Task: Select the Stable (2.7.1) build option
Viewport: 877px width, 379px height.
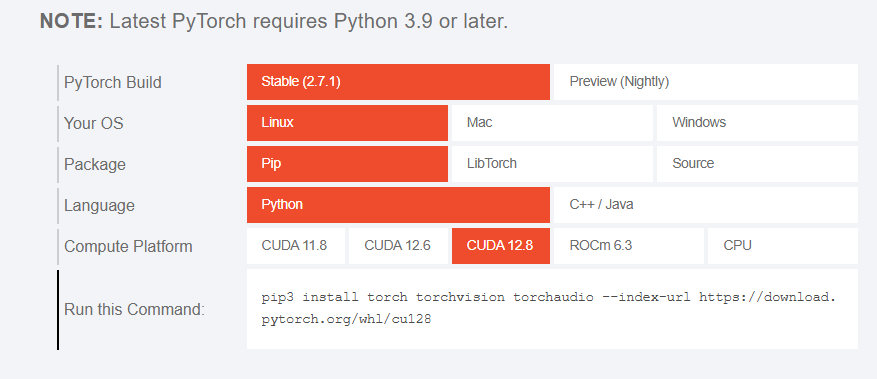Action: click(398, 82)
